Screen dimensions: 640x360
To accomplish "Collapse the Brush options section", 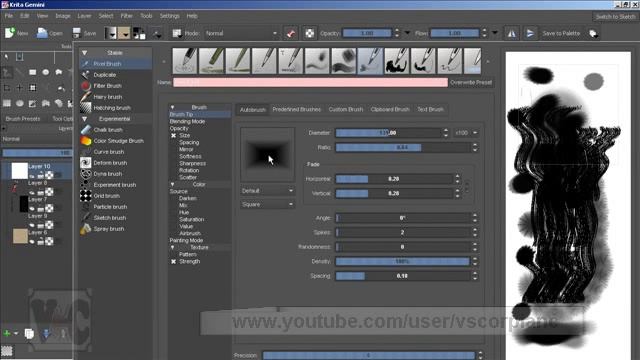I will click(x=173, y=107).
